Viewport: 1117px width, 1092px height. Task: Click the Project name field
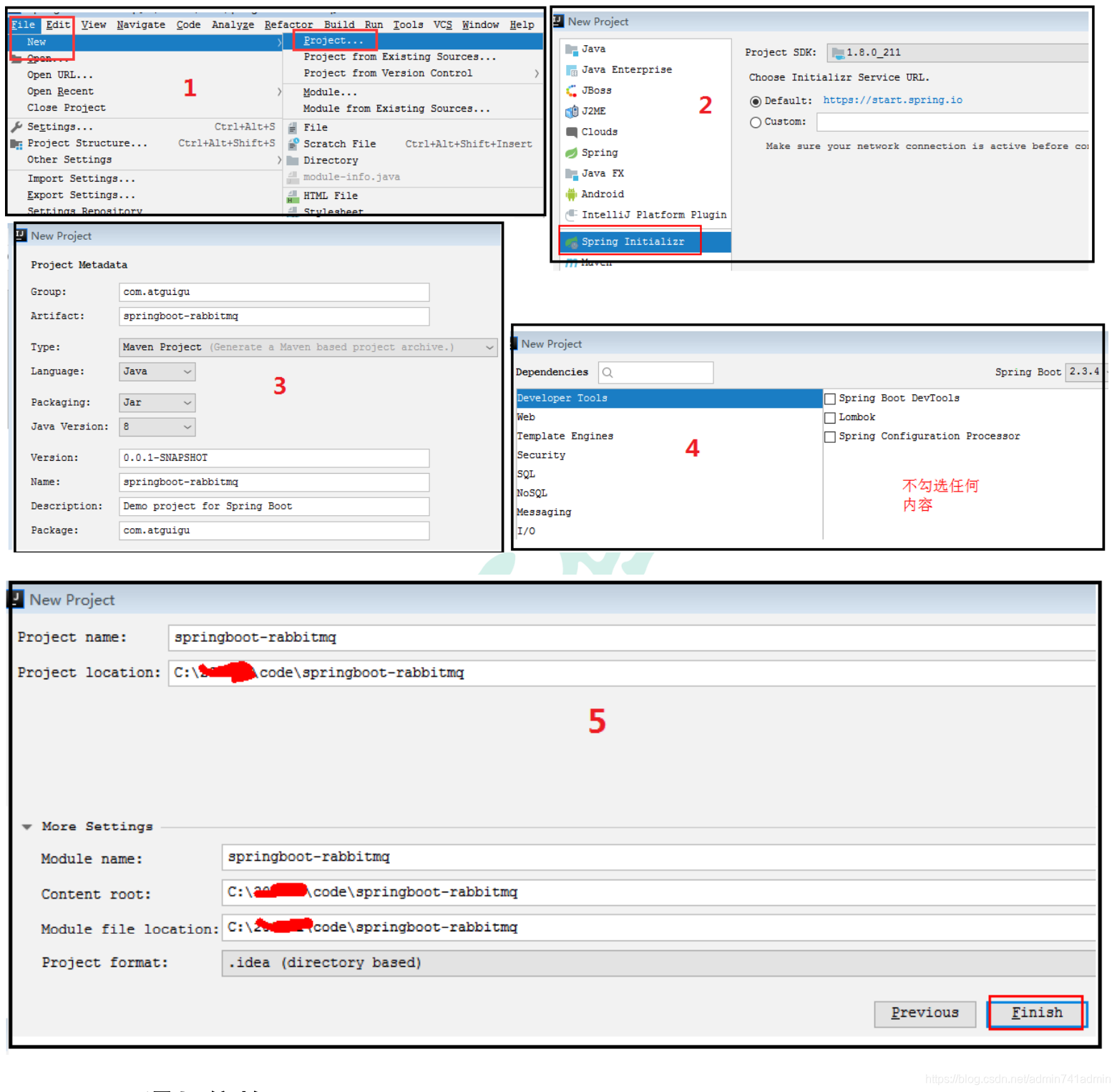click(631, 638)
